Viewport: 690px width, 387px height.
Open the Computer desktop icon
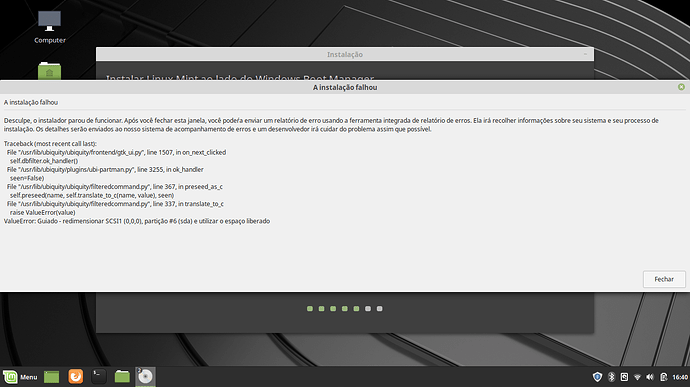(x=50, y=27)
